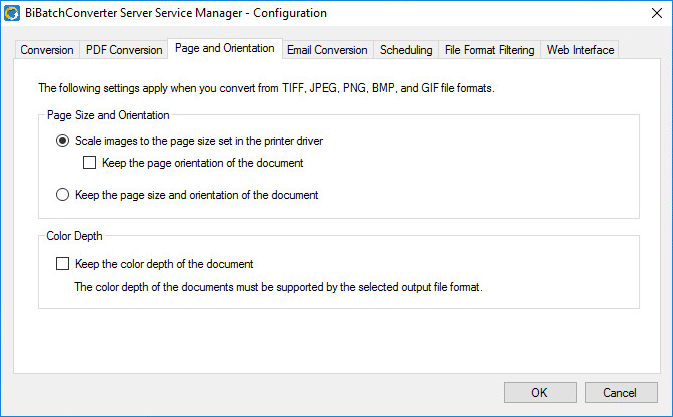Switch to the Web Interface tab
Viewport: 673px width, 417px height.
(x=580, y=50)
